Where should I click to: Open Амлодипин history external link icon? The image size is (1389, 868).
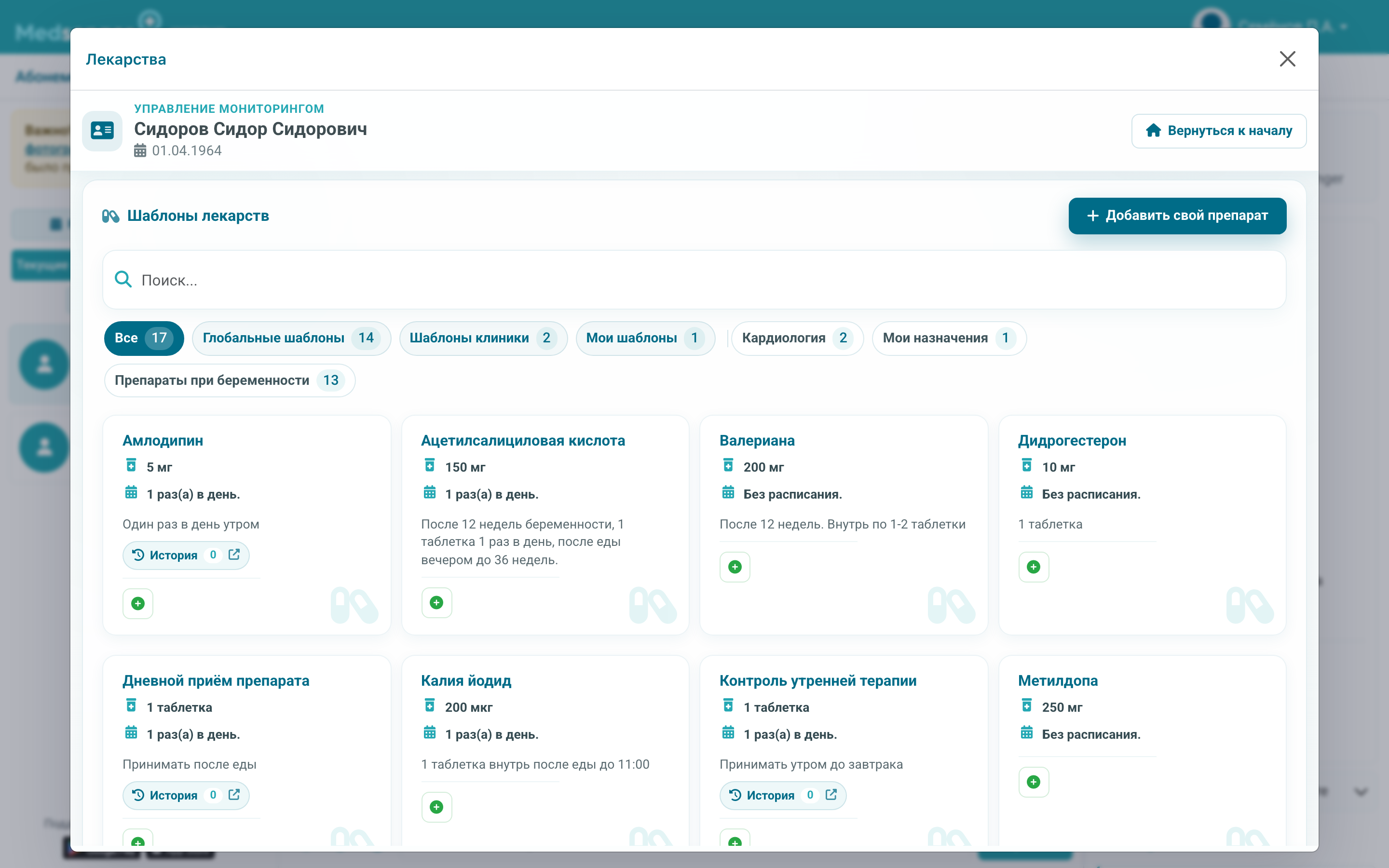[234, 555]
